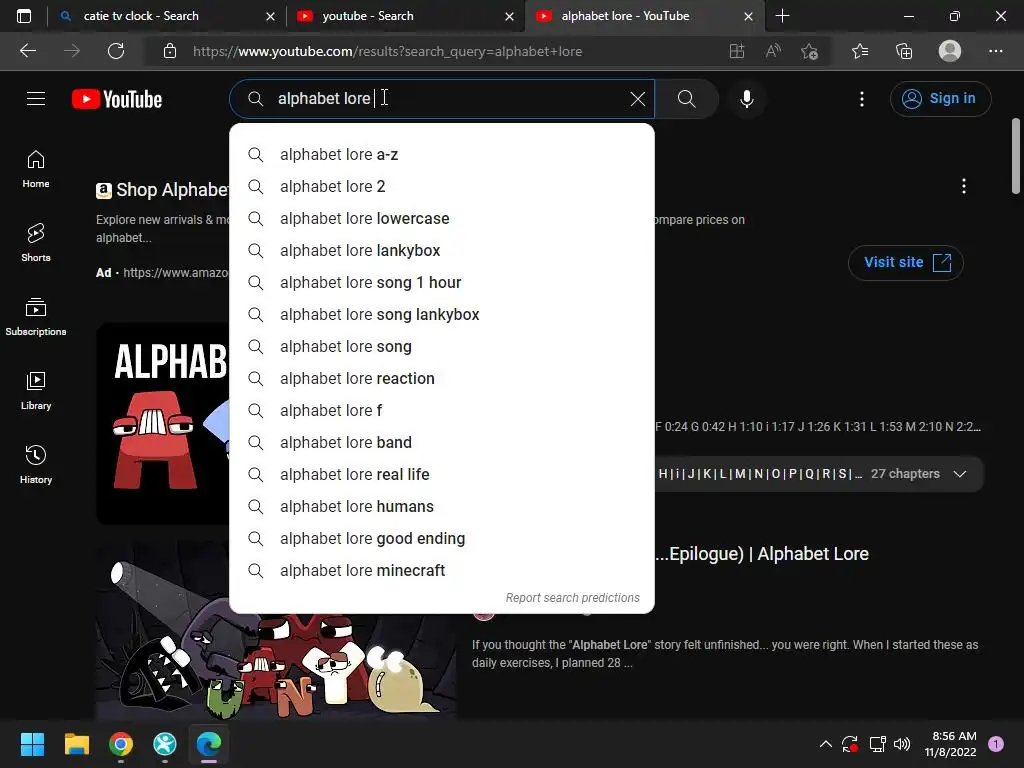Image resolution: width=1024 pixels, height=768 pixels.
Task: Open the Favorites list
Action: (x=860, y=51)
